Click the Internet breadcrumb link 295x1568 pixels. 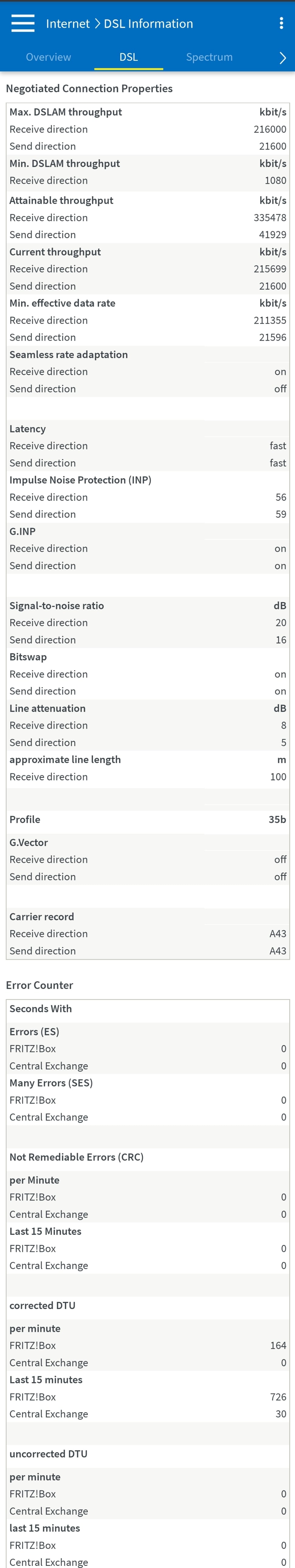coord(67,24)
